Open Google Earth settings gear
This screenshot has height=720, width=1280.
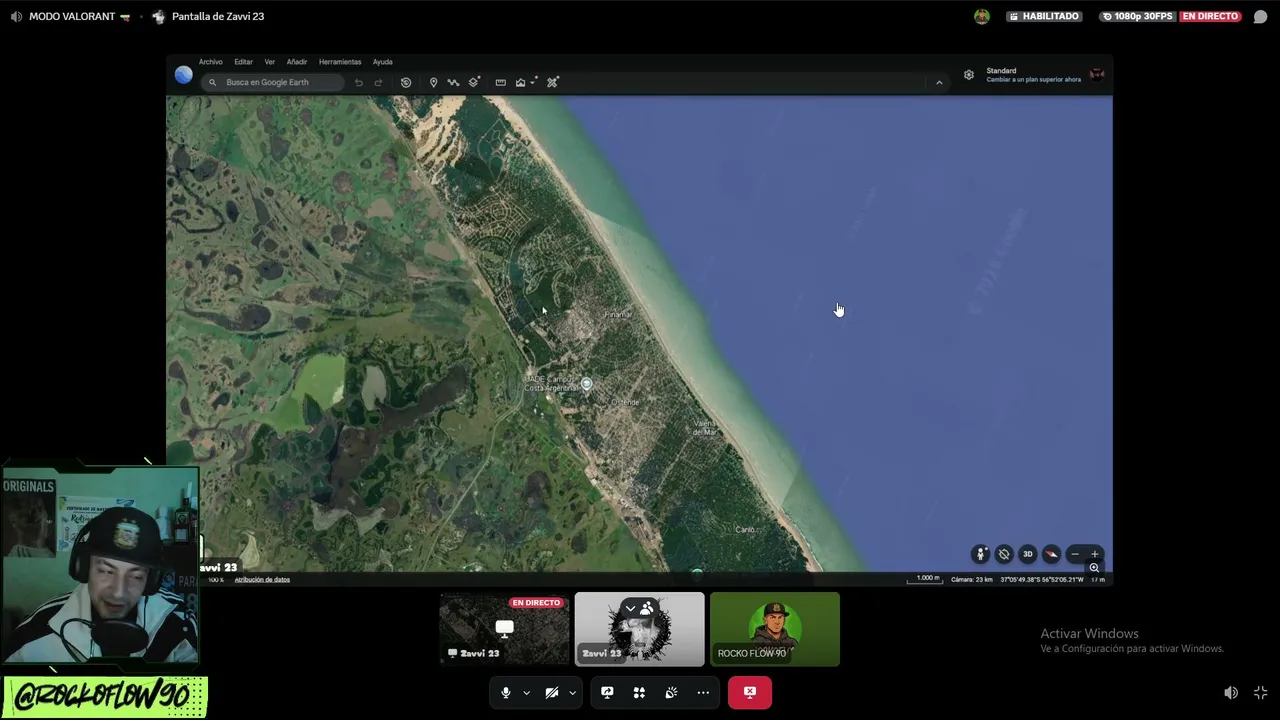(x=968, y=74)
